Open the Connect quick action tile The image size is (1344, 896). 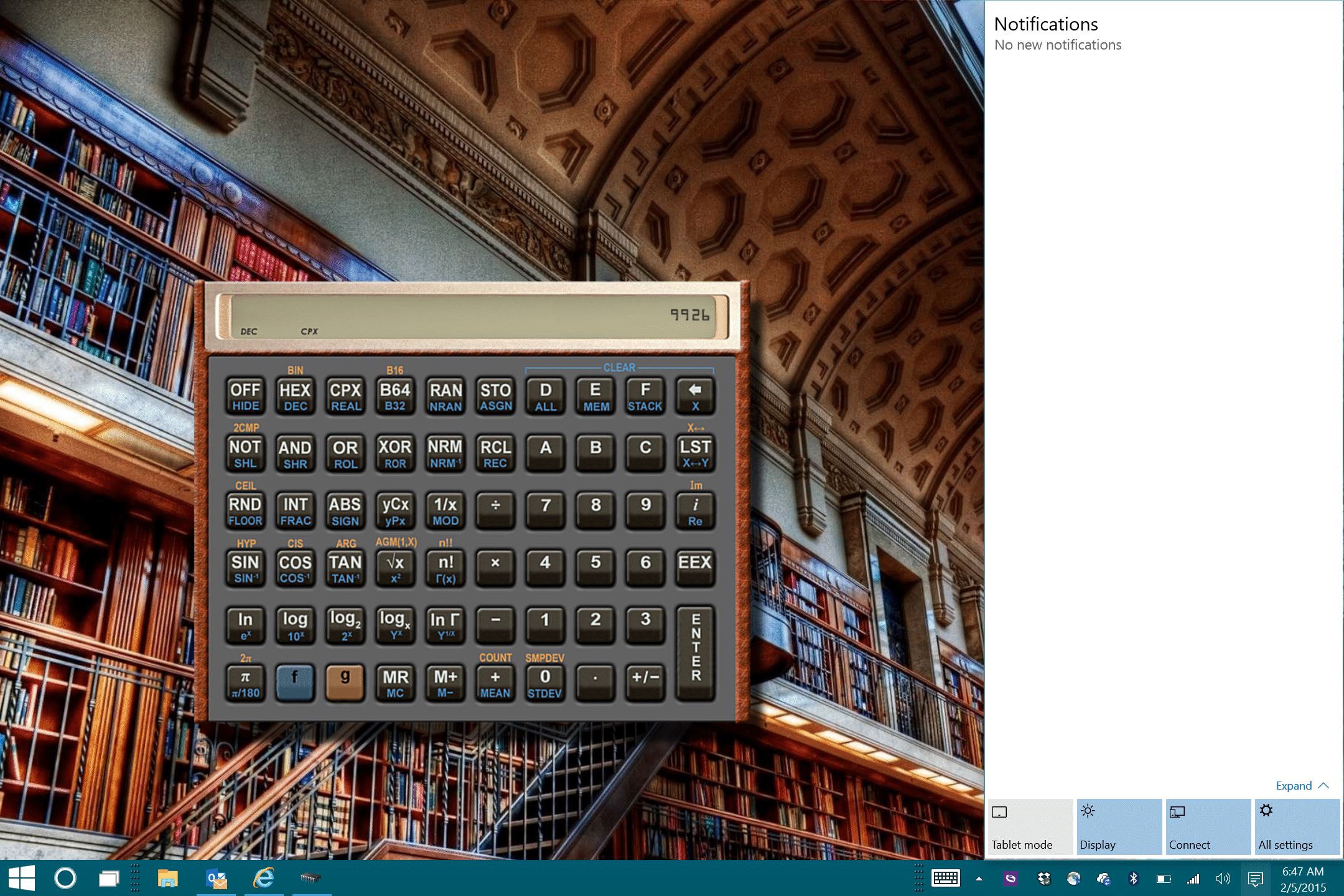pyautogui.click(x=1208, y=827)
